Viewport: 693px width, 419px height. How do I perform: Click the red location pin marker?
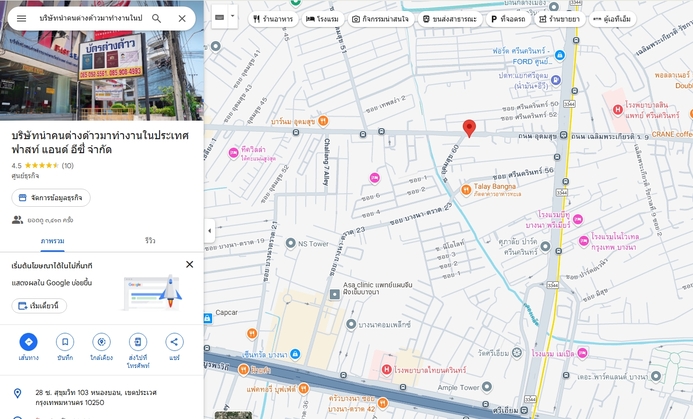(469, 128)
